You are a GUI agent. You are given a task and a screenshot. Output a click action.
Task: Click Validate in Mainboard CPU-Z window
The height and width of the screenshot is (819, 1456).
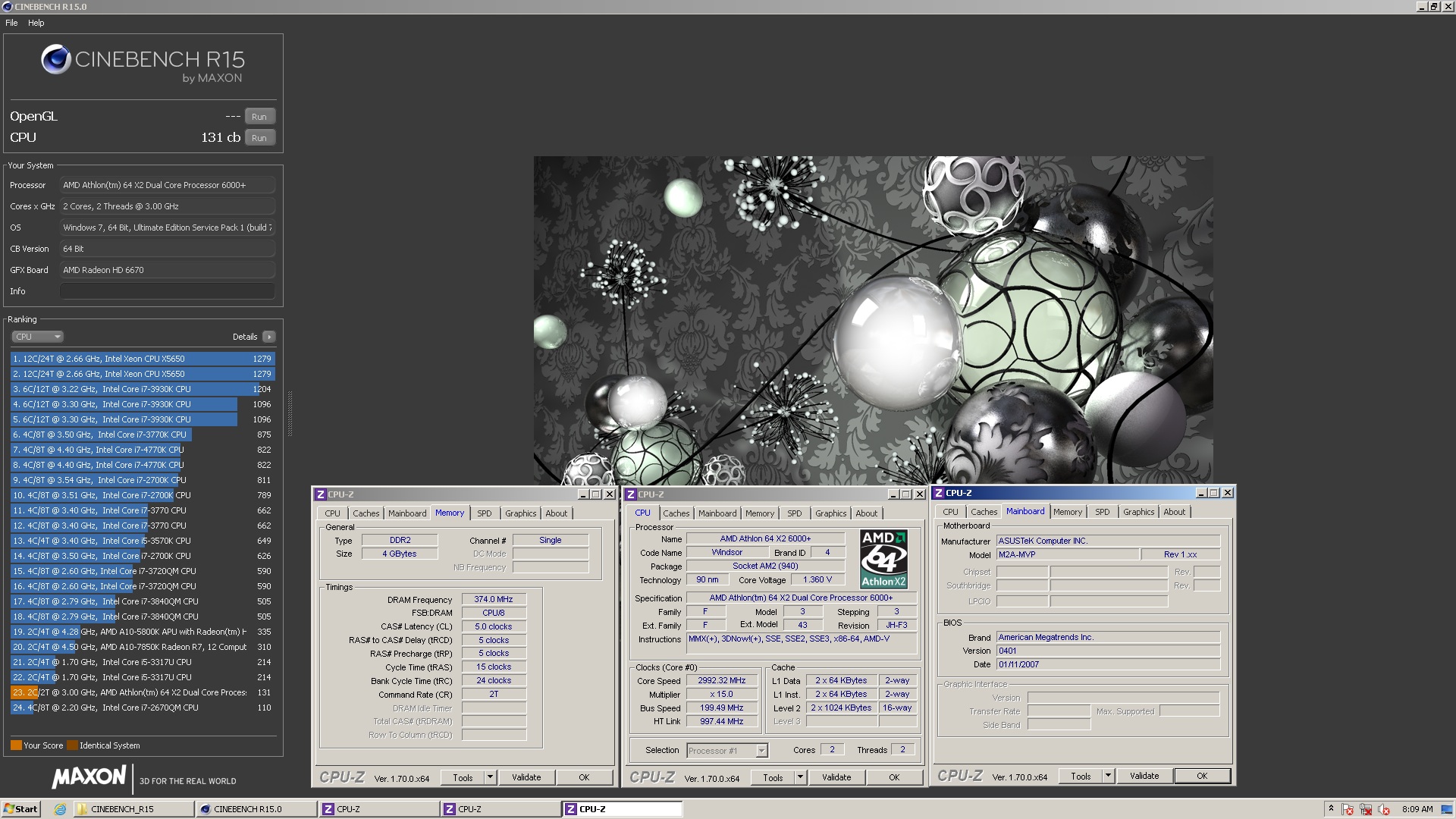pos(1144,776)
